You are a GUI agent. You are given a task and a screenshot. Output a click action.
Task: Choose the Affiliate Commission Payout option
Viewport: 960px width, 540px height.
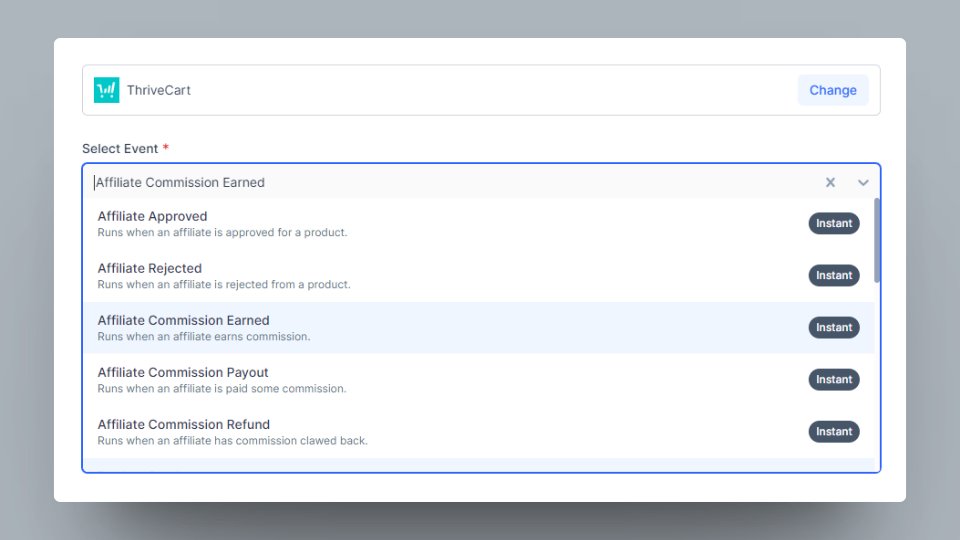point(479,380)
